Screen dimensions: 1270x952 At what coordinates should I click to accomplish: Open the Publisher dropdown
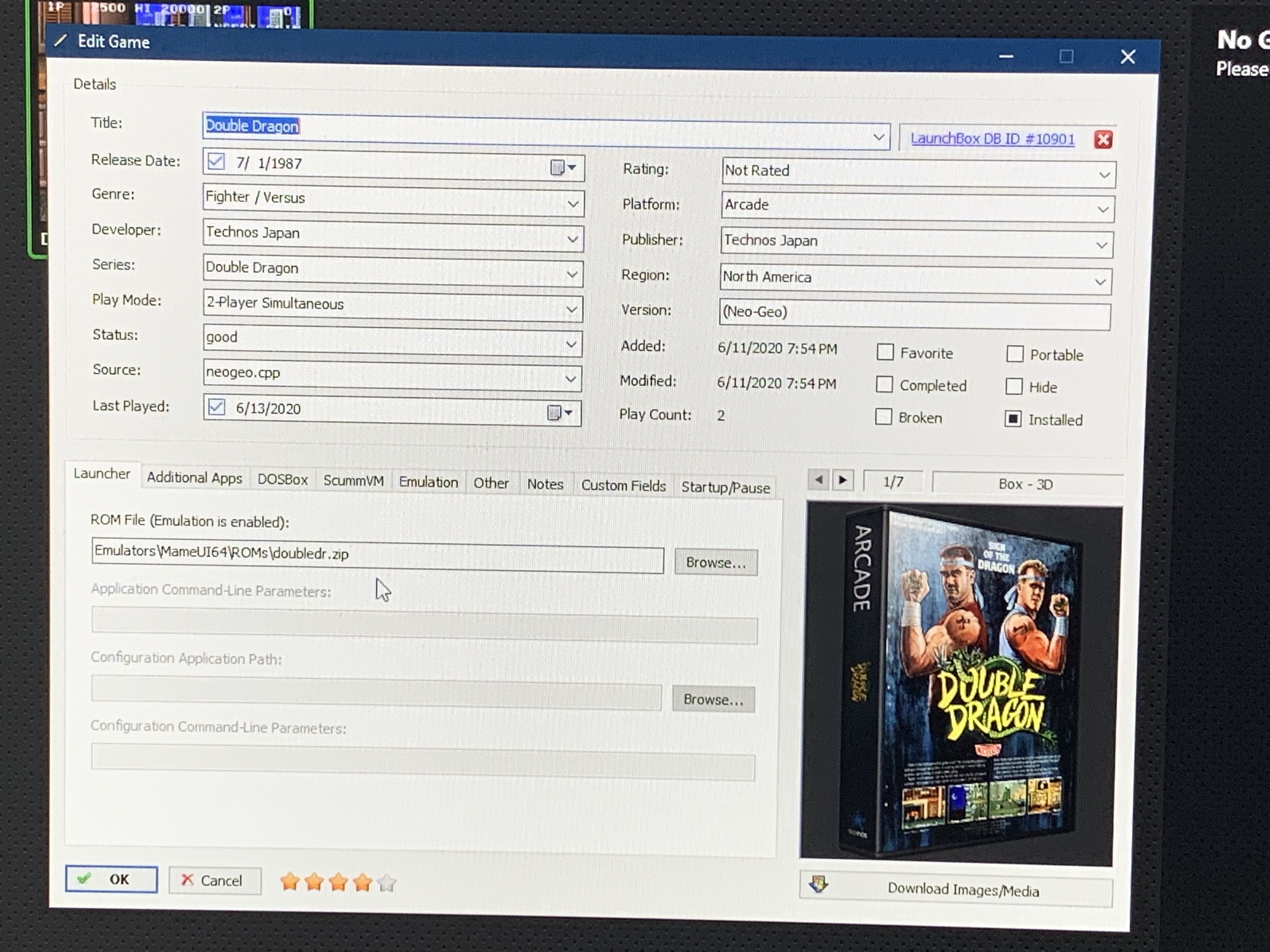1102,245
